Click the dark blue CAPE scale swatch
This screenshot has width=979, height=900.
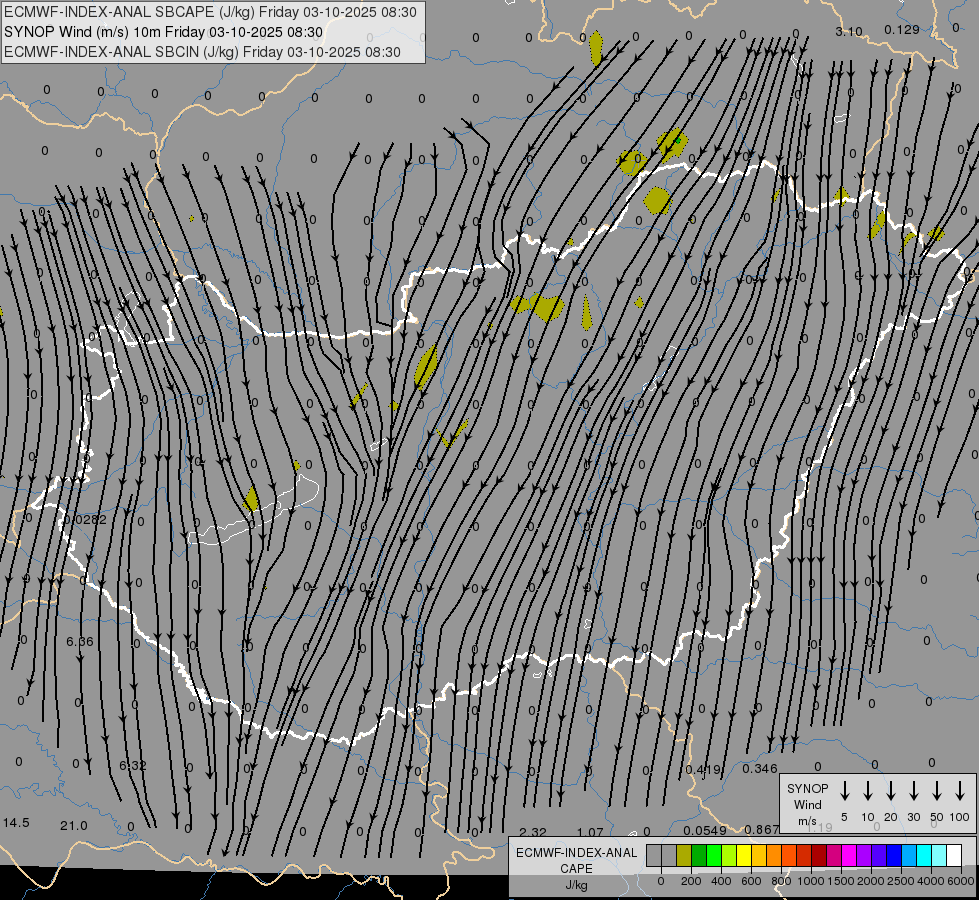tap(894, 855)
